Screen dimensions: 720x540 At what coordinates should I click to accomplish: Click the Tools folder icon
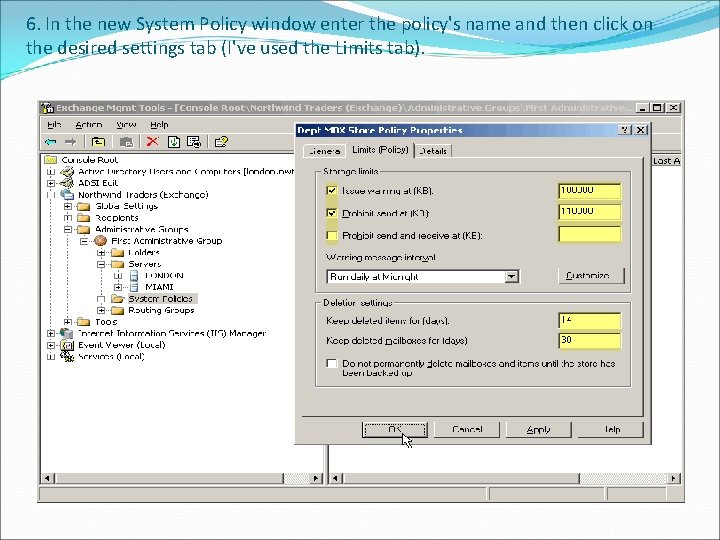[x=84, y=322]
